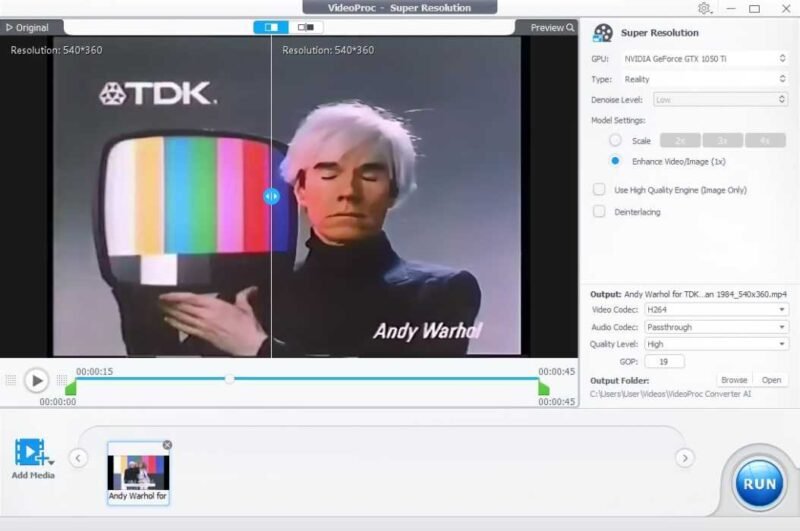Play the video preview
Viewport: 800px width, 531px height.
pos(36,380)
